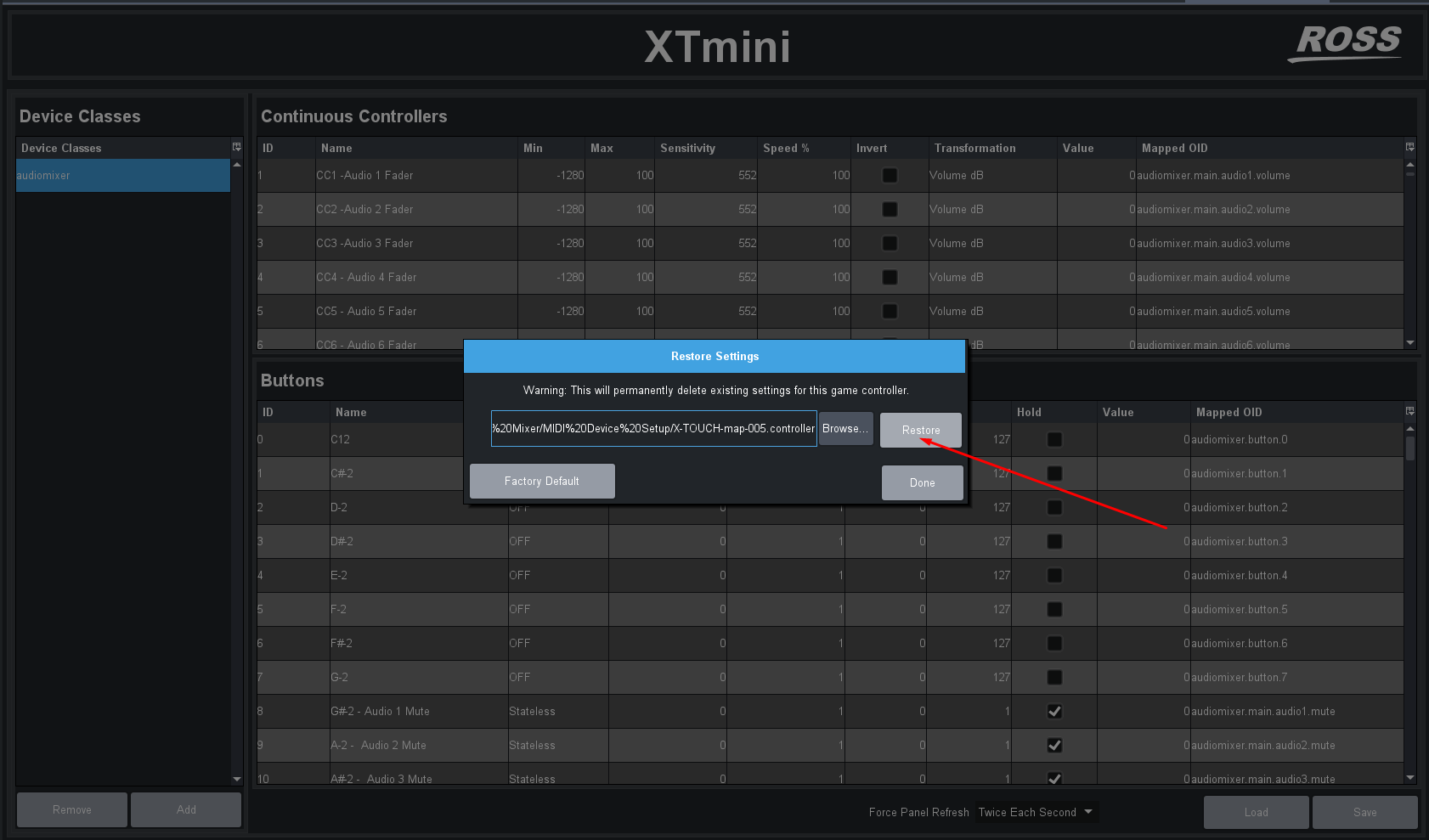Click the Load button
Viewport: 1429px width, 840px height.
1257,812
